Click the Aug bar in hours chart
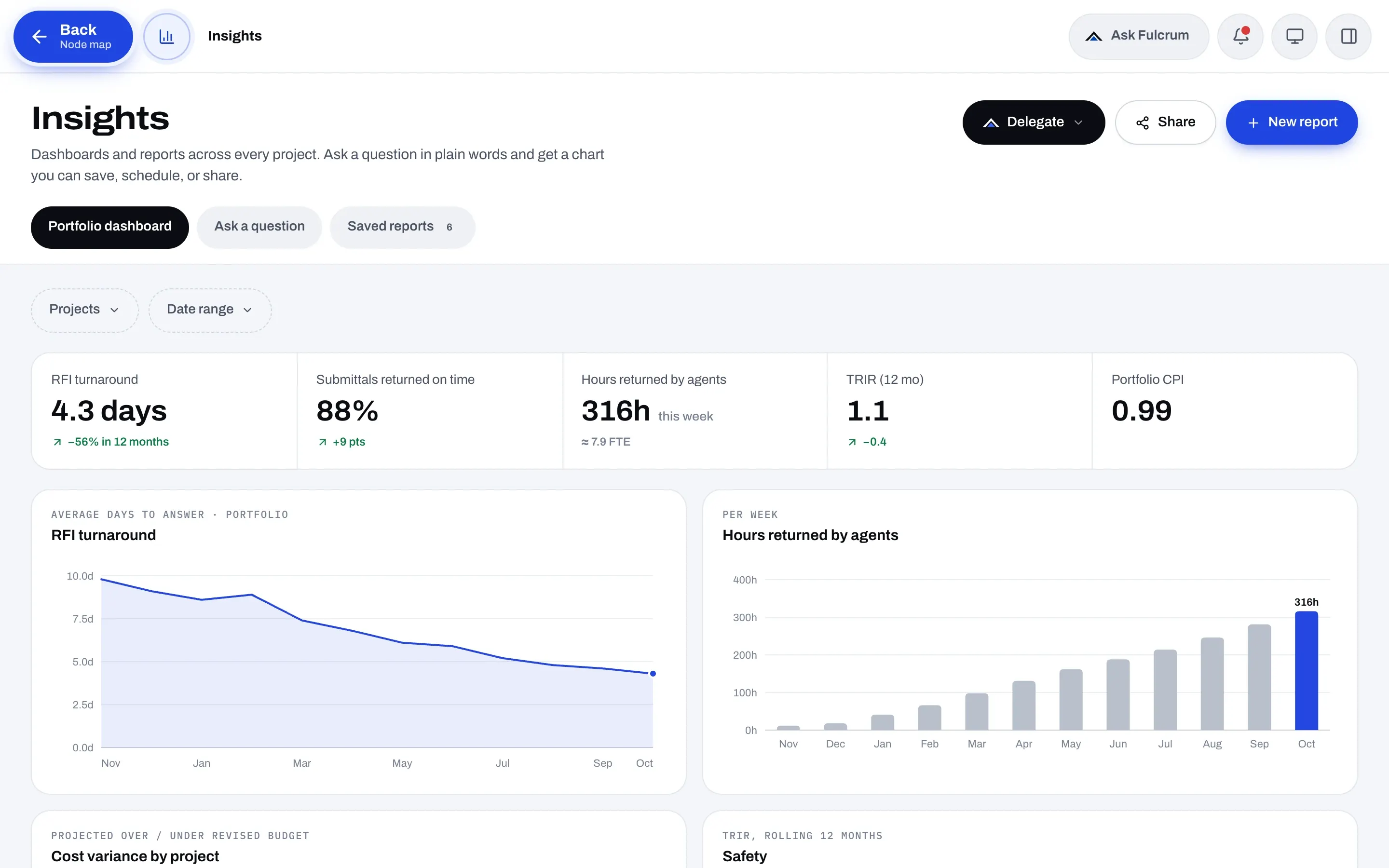This screenshot has height=868, width=1389. tap(1212, 684)
